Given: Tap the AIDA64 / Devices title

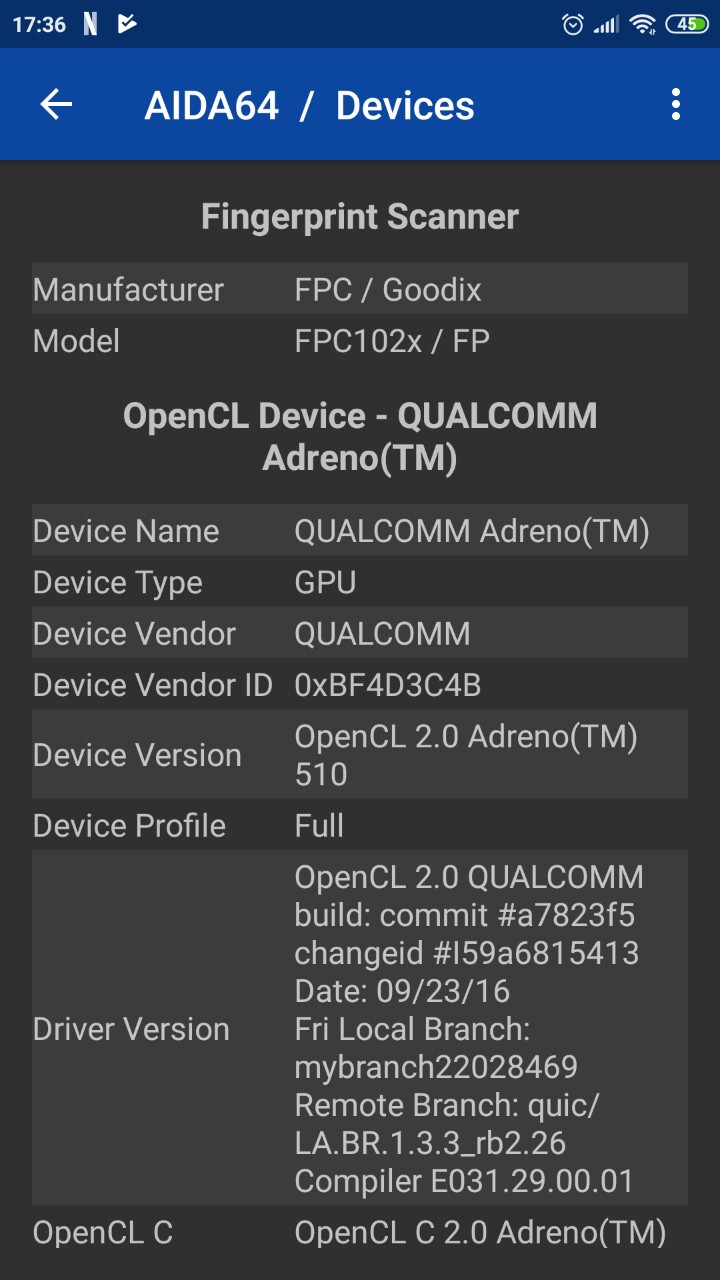Looking at the screenshot, I should [x=309, y=106].
